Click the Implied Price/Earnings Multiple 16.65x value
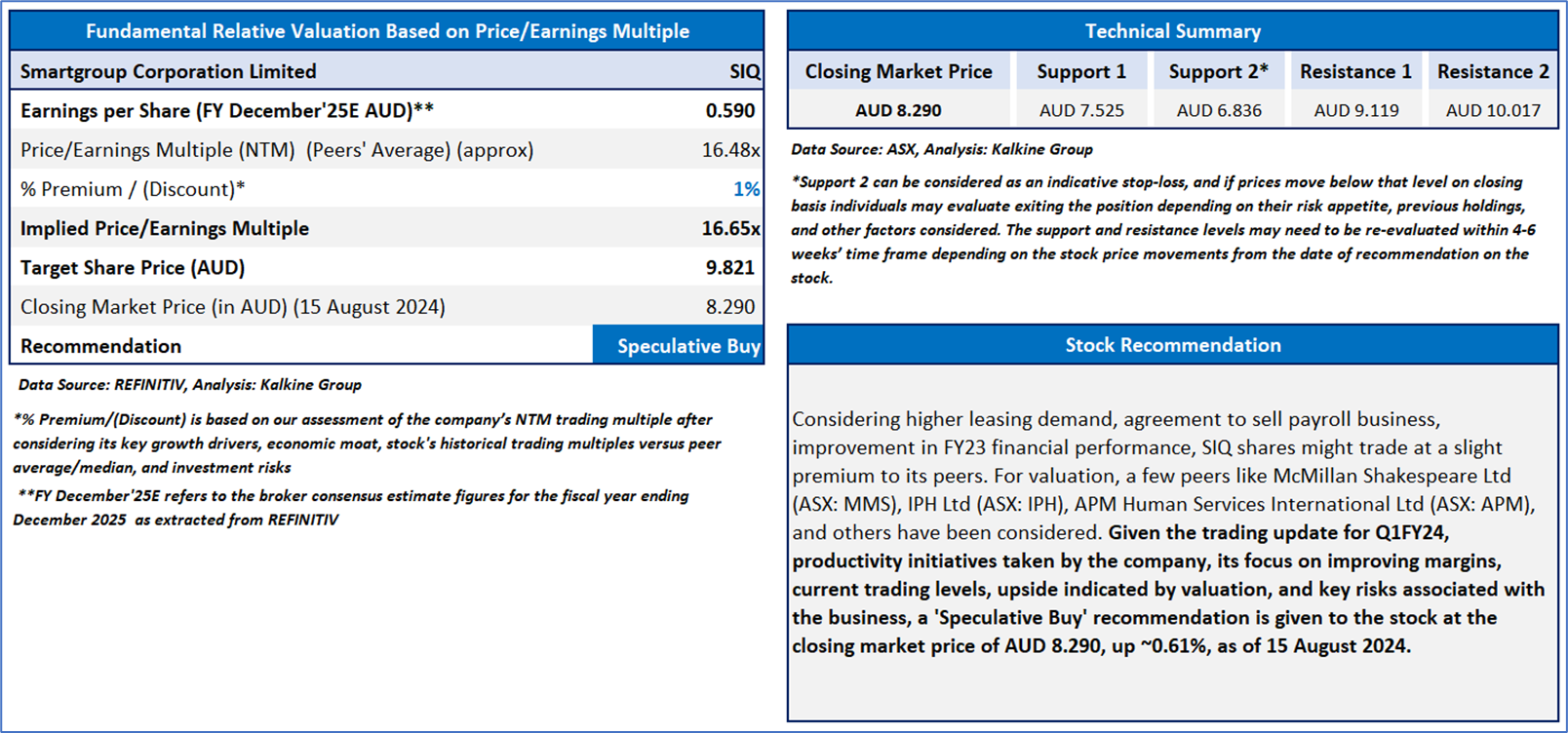The height and width of the screenshot is (733, 1568). point(730,228)
